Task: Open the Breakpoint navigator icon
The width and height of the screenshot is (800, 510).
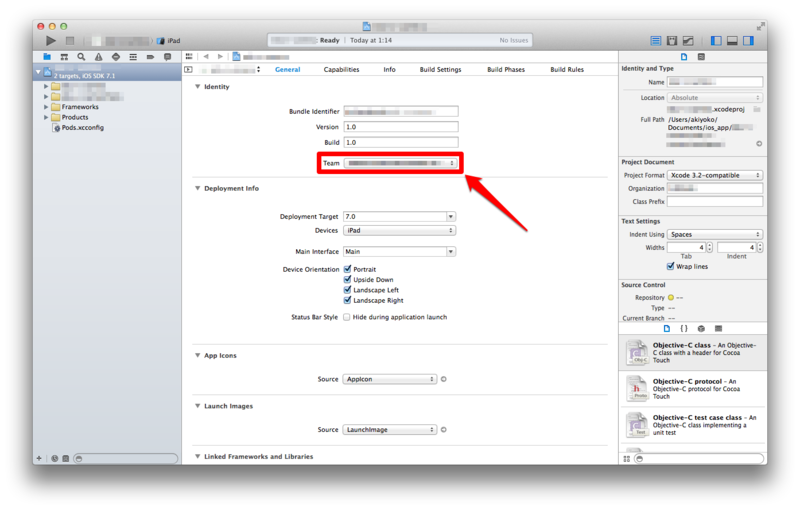Action: click(x=150, y=57)
